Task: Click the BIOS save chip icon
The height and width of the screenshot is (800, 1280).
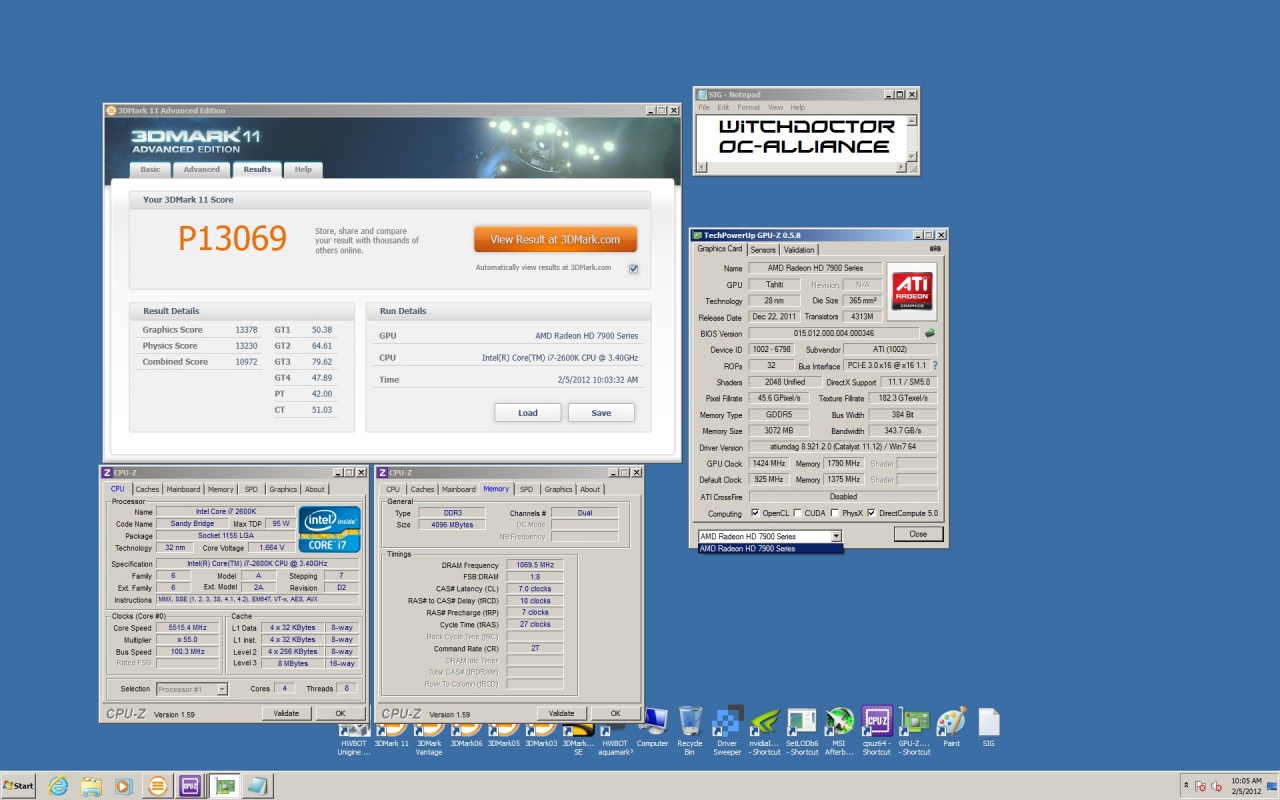Action: coord(930,333)
